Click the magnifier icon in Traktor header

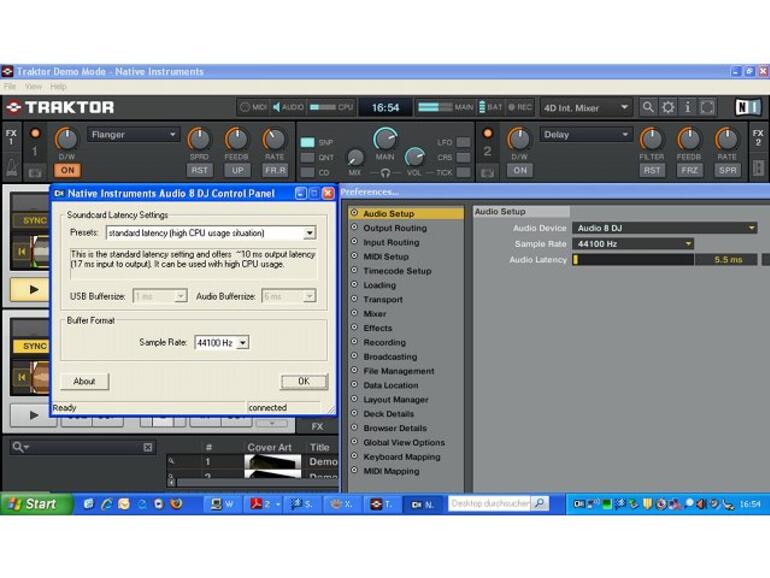click(649, 107)
